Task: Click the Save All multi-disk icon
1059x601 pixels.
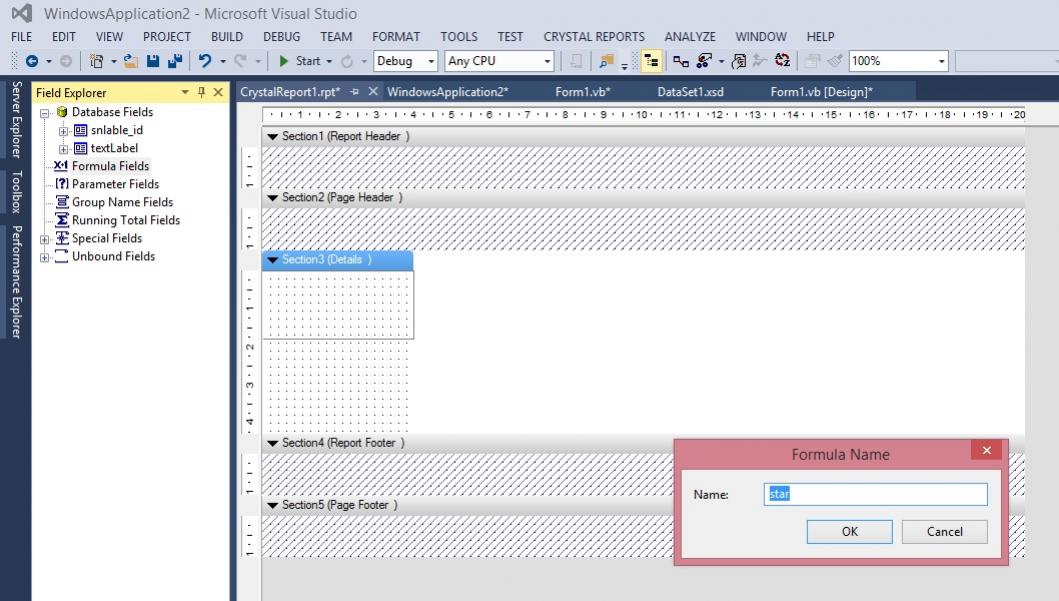Action: (x=176, y=61)
